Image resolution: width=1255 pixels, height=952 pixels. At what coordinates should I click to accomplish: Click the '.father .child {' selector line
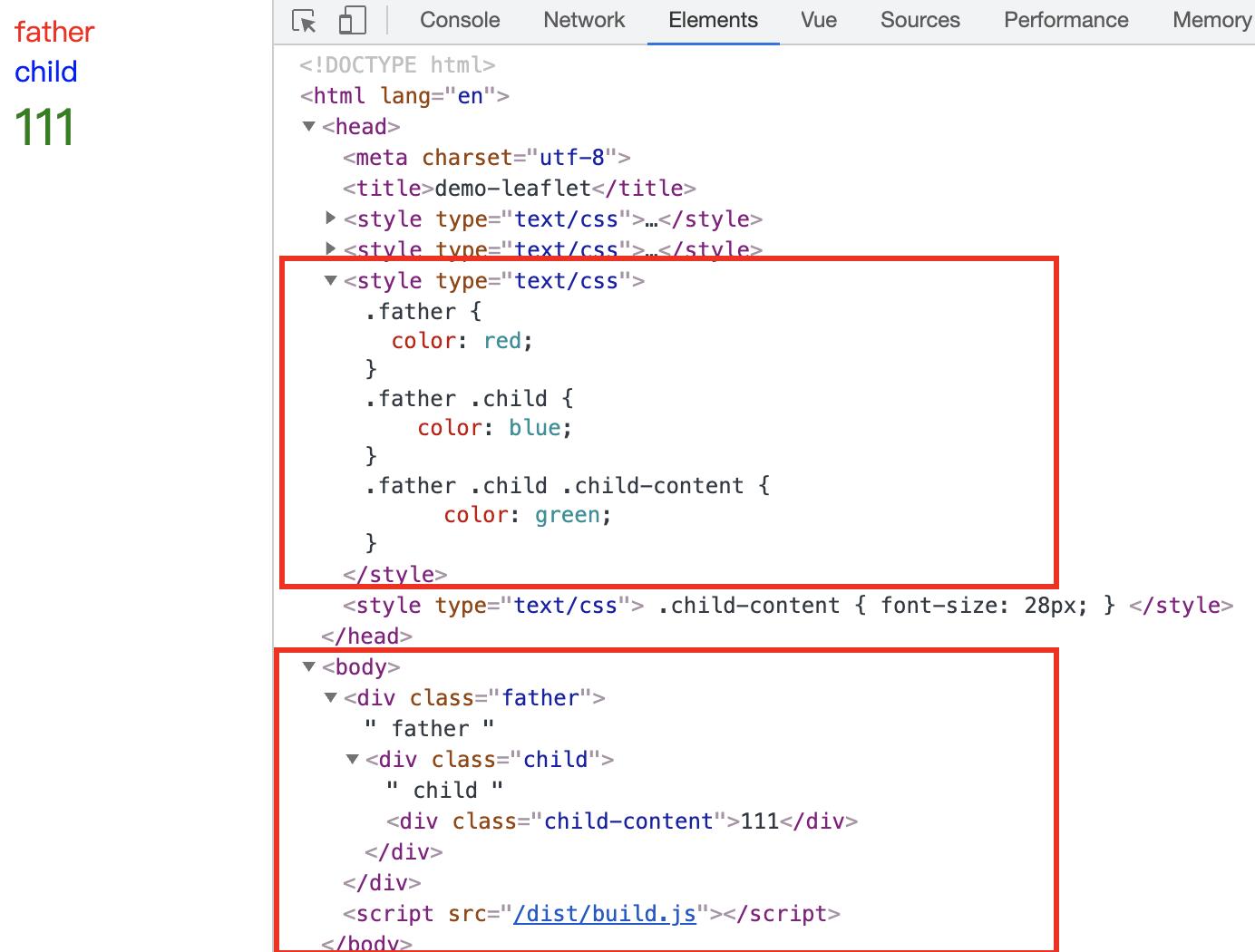tap(470, 399)
